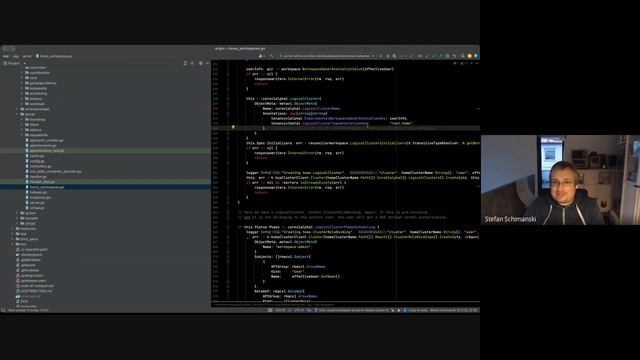Open controllers.go in project tree
The image size is (640, 360).
tap(39, 166)
